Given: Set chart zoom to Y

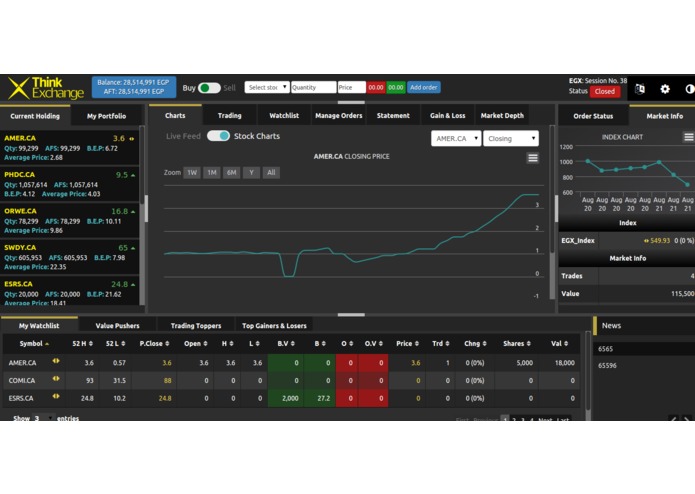Looking at the screenshot, I should (x=251, y=172).
